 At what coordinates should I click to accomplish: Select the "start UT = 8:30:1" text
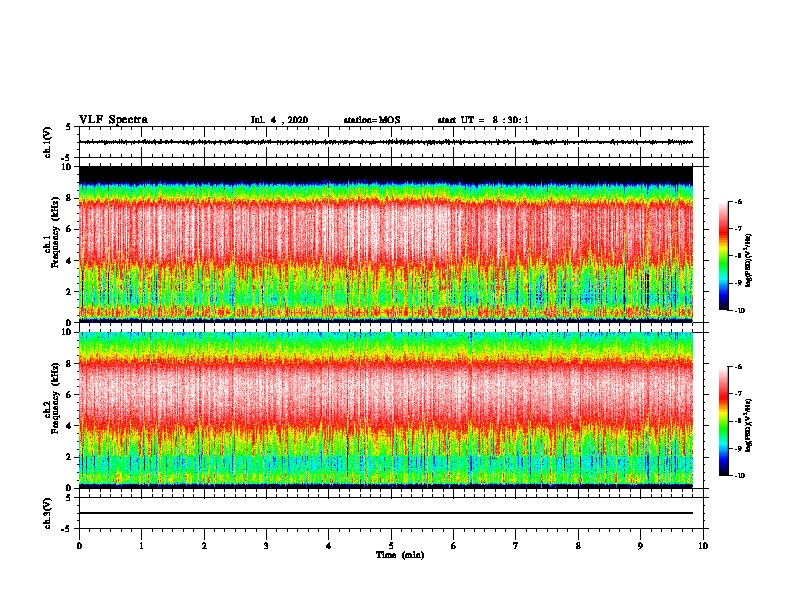(x=483, y=120)
